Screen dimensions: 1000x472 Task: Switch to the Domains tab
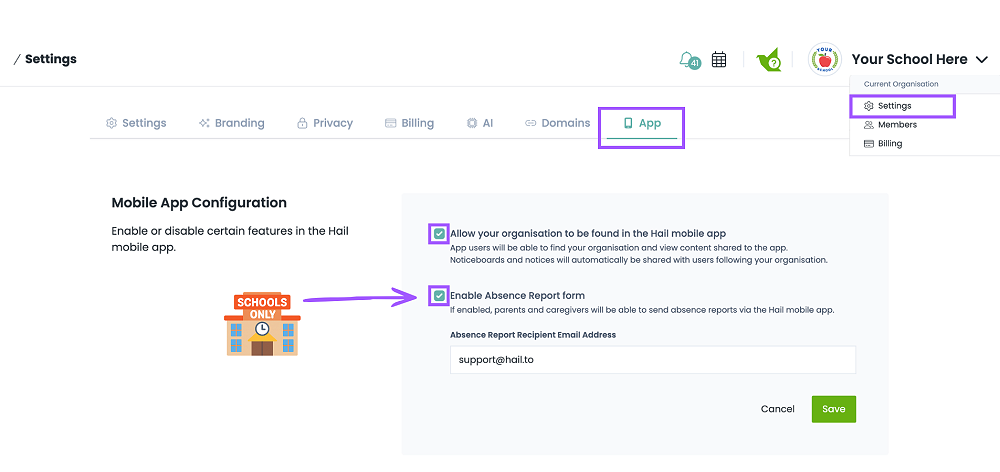(x=557, y=123)
